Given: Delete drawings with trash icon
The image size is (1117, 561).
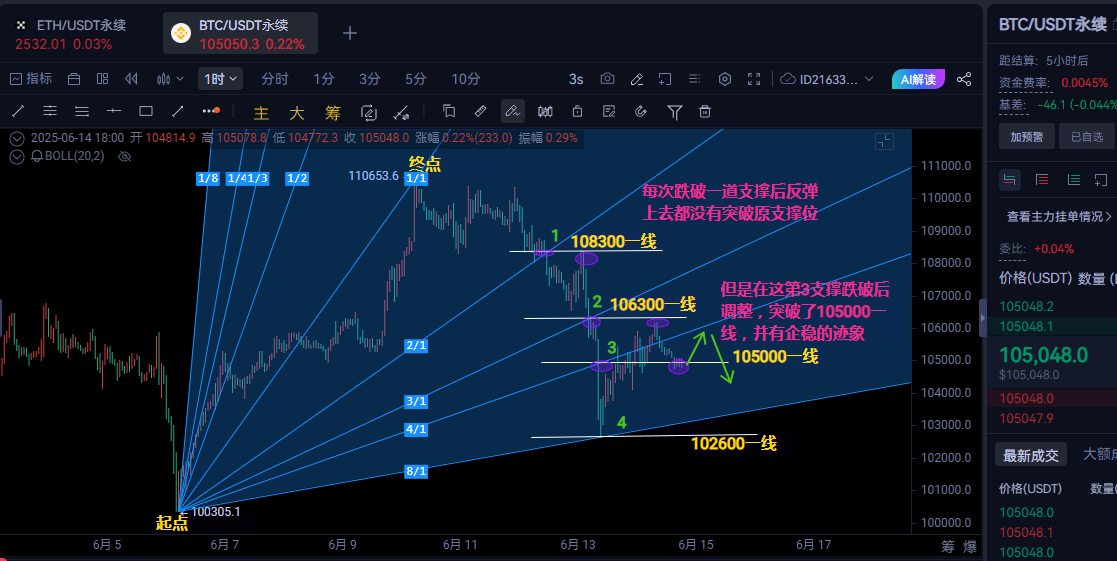Looking at the screenshot, I should 705,111.
